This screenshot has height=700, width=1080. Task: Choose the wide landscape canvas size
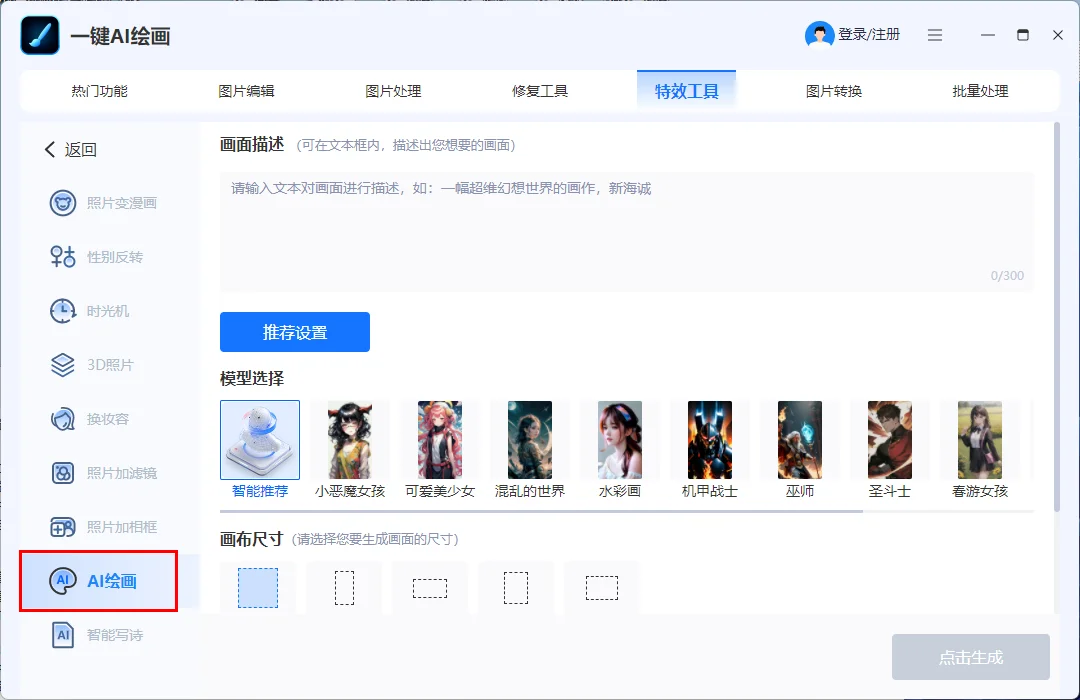430,588
